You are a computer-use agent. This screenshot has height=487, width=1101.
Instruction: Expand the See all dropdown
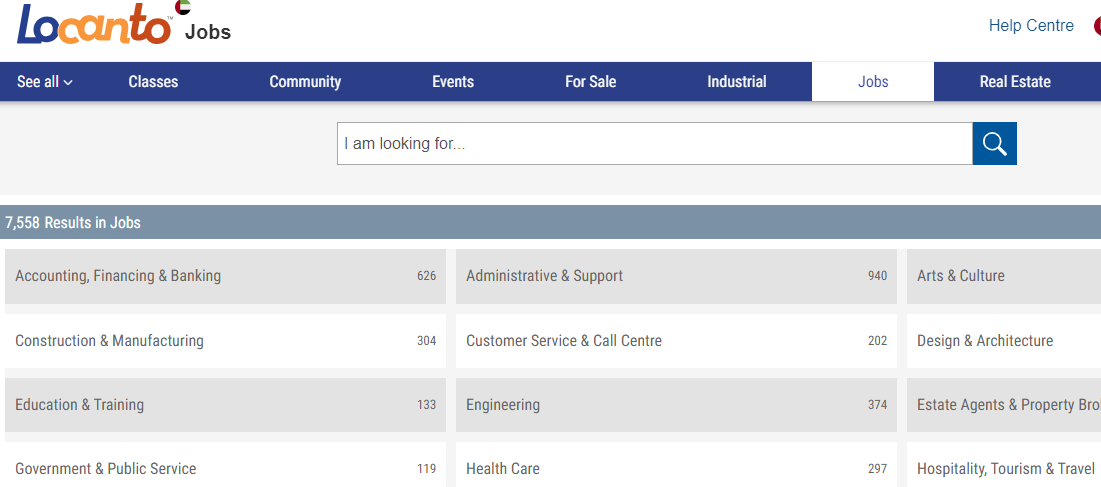point(45,82)
